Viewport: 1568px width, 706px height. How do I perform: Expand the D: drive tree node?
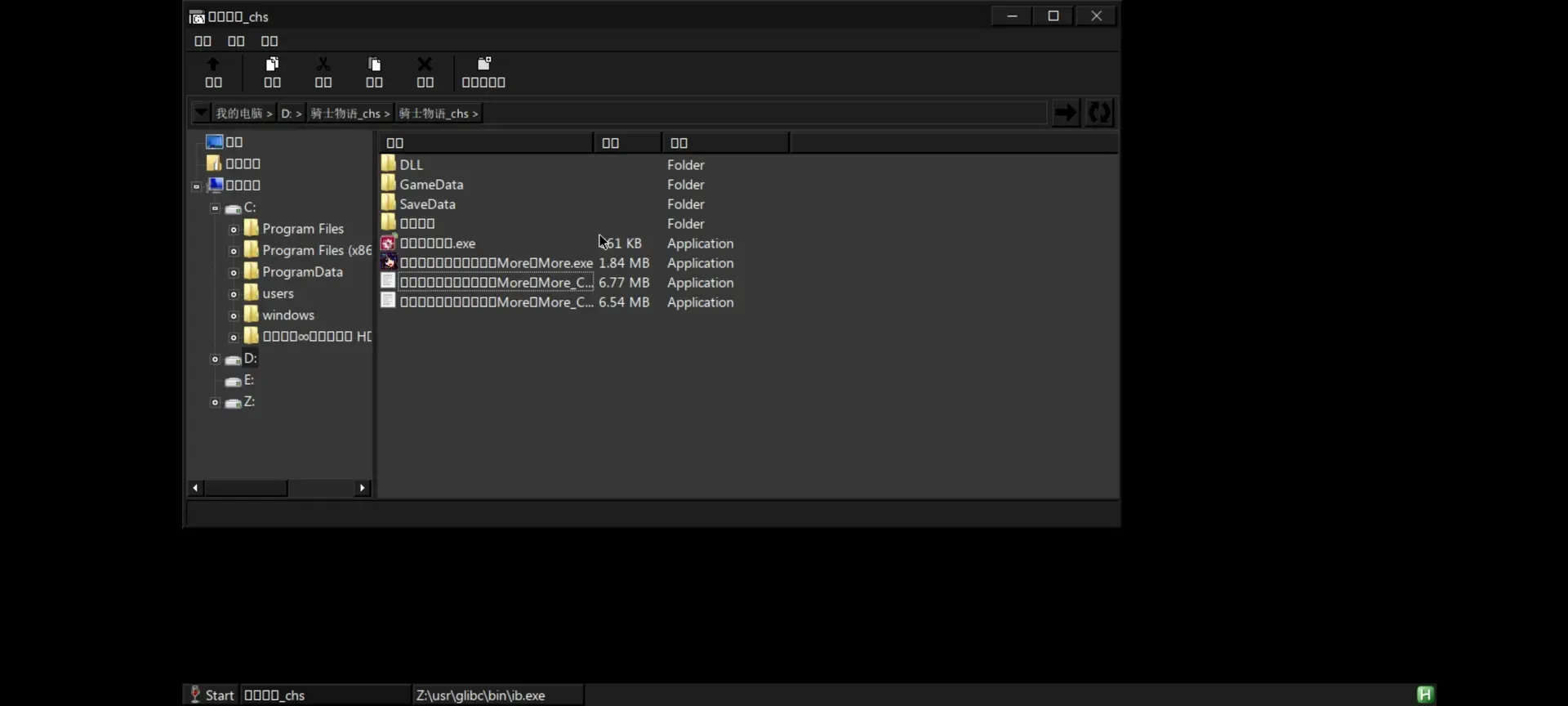(x=215, y=360)
